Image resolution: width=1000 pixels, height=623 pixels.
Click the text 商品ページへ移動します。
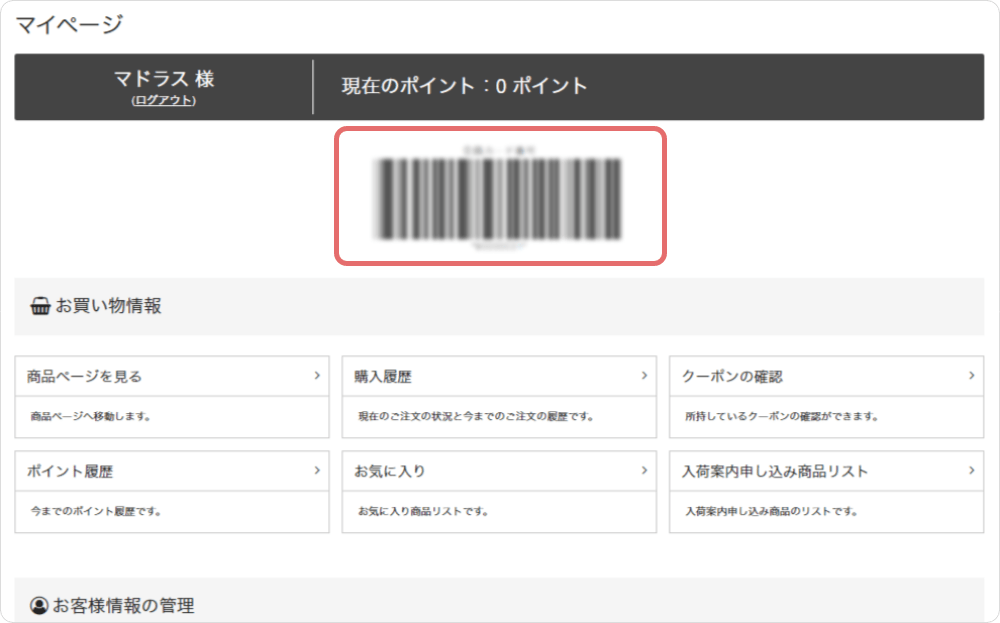91,416
